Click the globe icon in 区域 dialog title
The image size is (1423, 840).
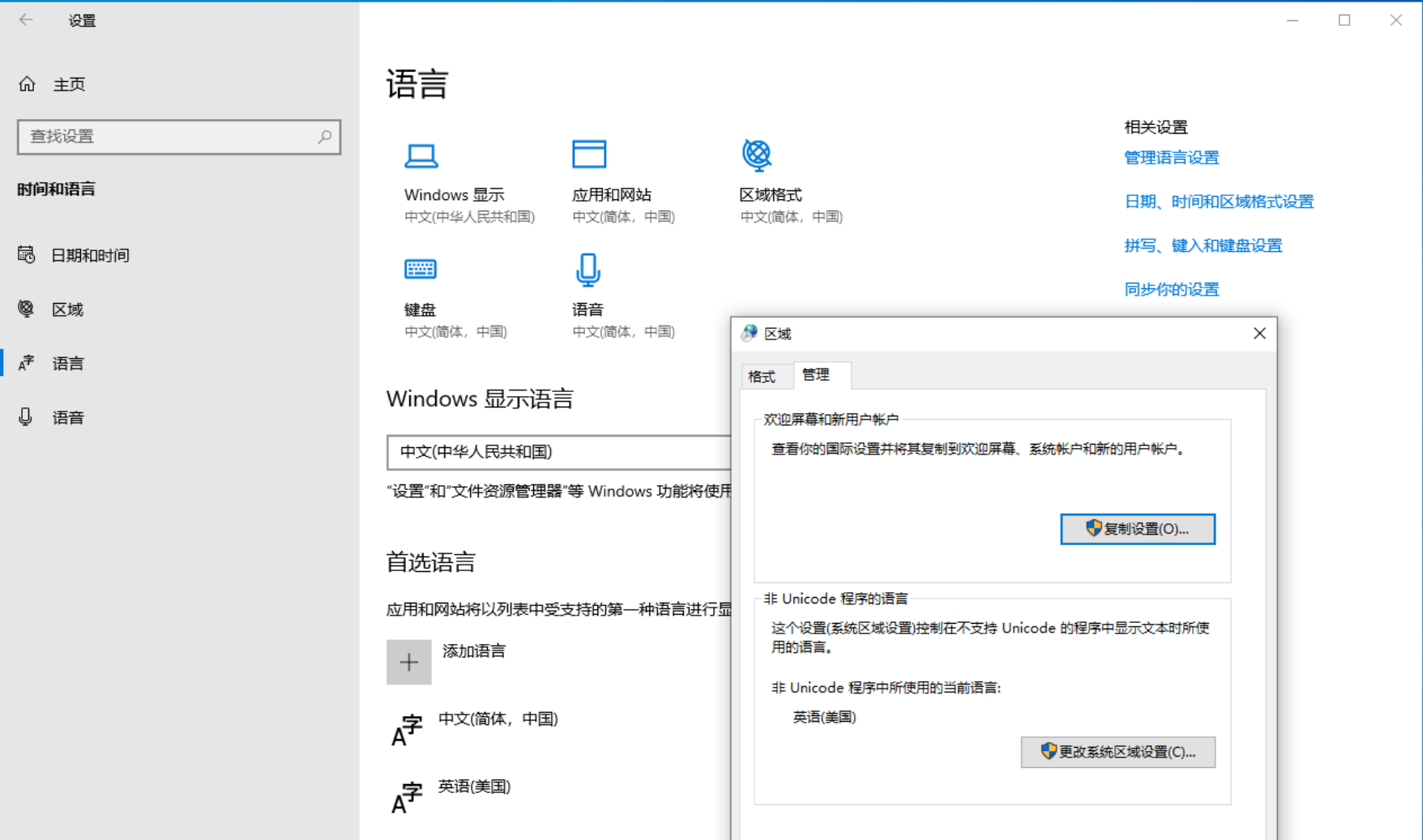click(750, 333)
